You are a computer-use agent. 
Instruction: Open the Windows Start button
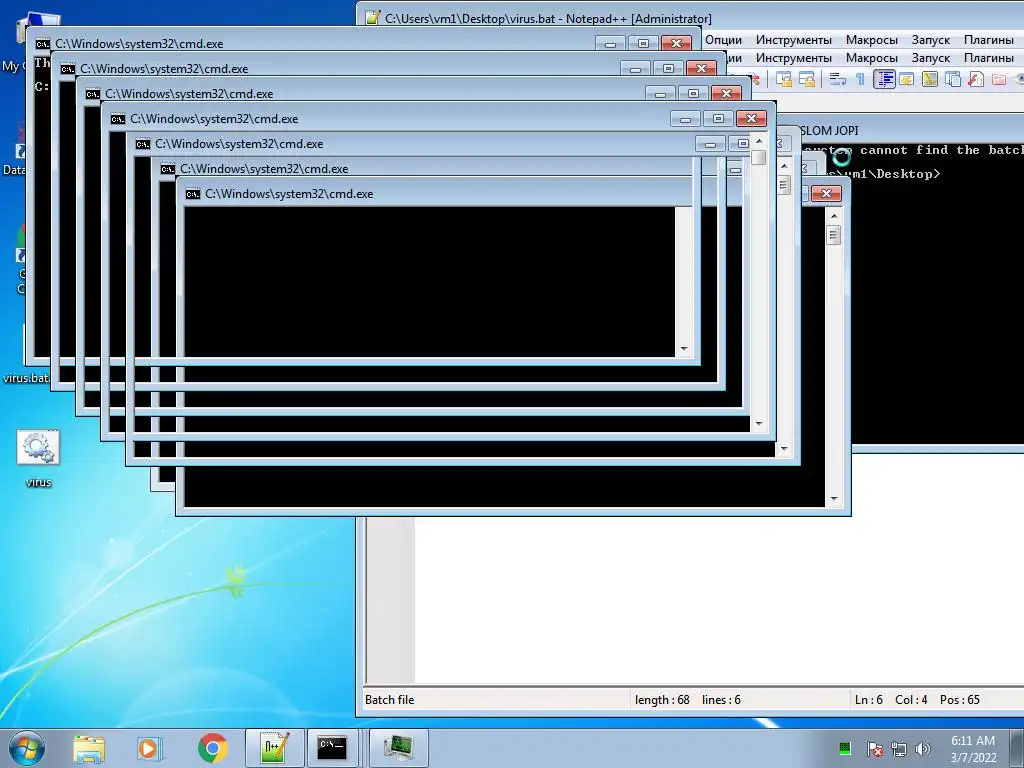click(x=27, y=748)
